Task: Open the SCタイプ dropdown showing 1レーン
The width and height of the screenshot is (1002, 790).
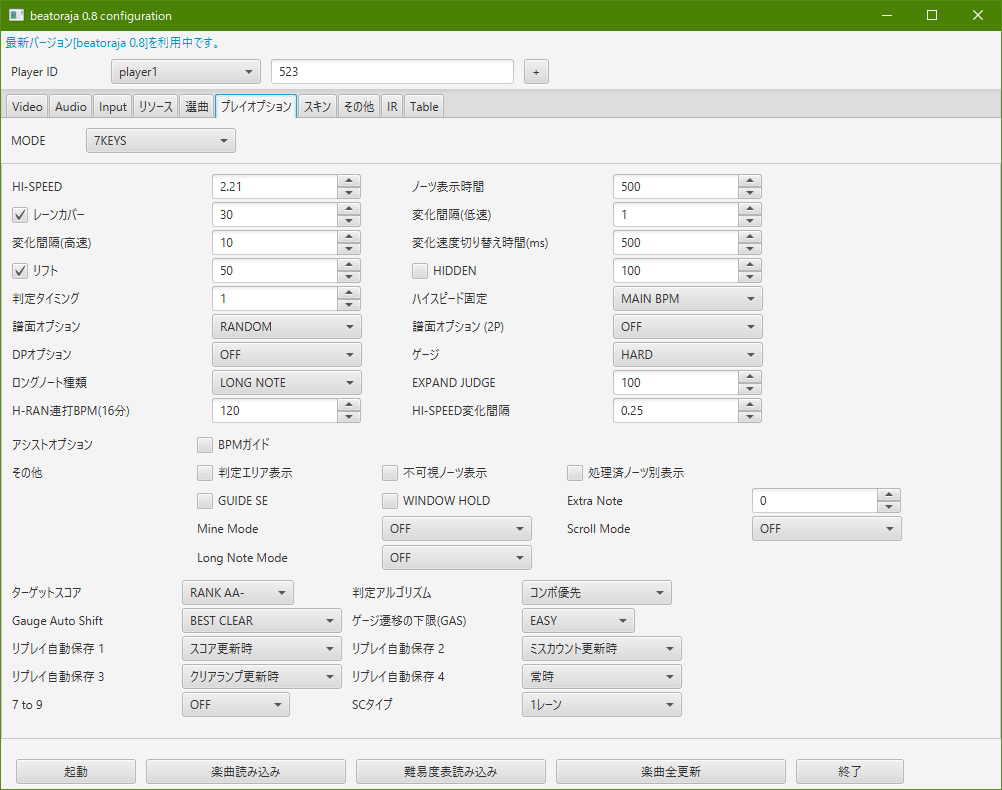Action: pyautogui.click(x=602, y=704)
